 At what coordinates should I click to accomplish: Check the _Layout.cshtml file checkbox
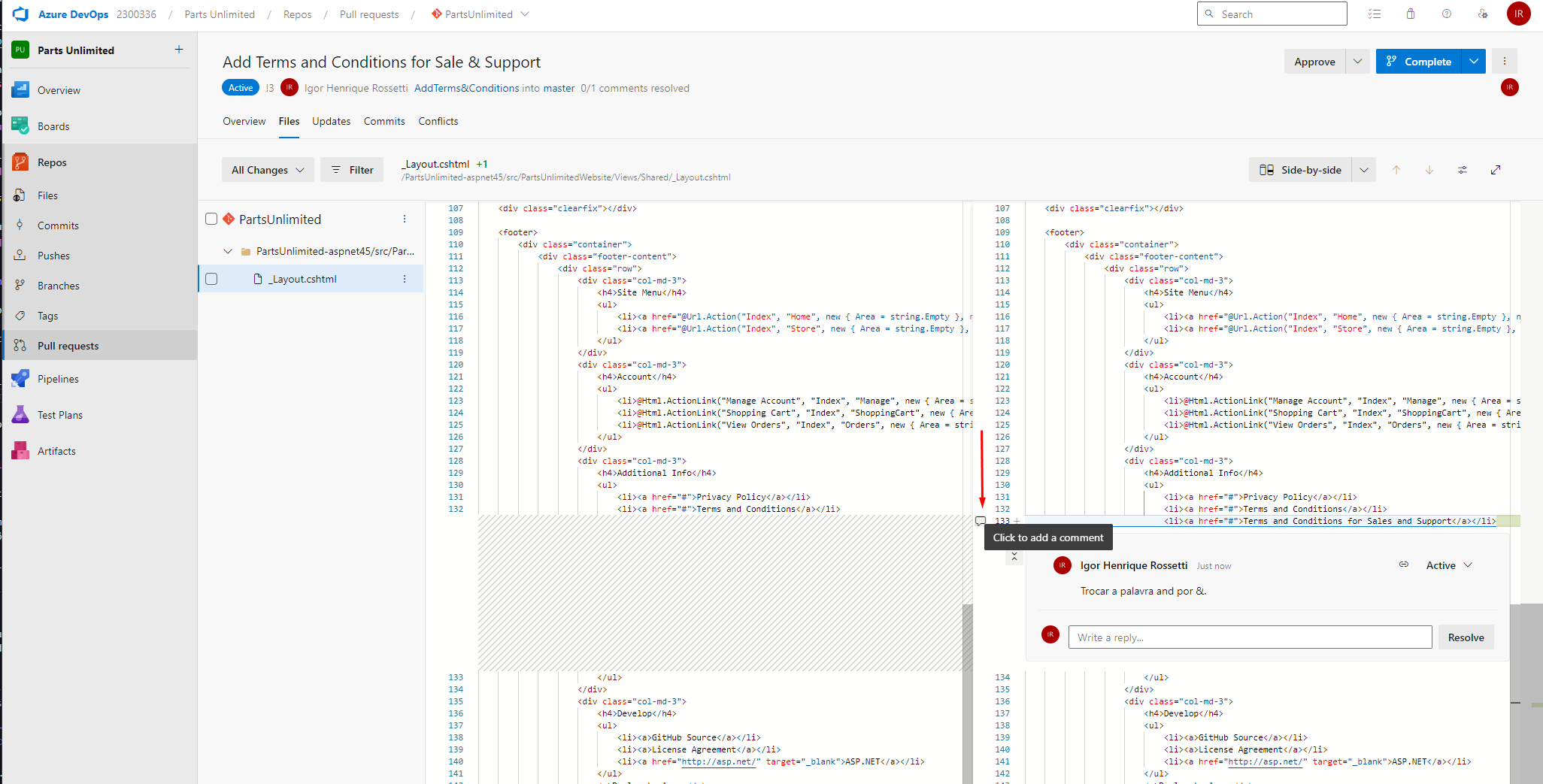pos(211,279)
